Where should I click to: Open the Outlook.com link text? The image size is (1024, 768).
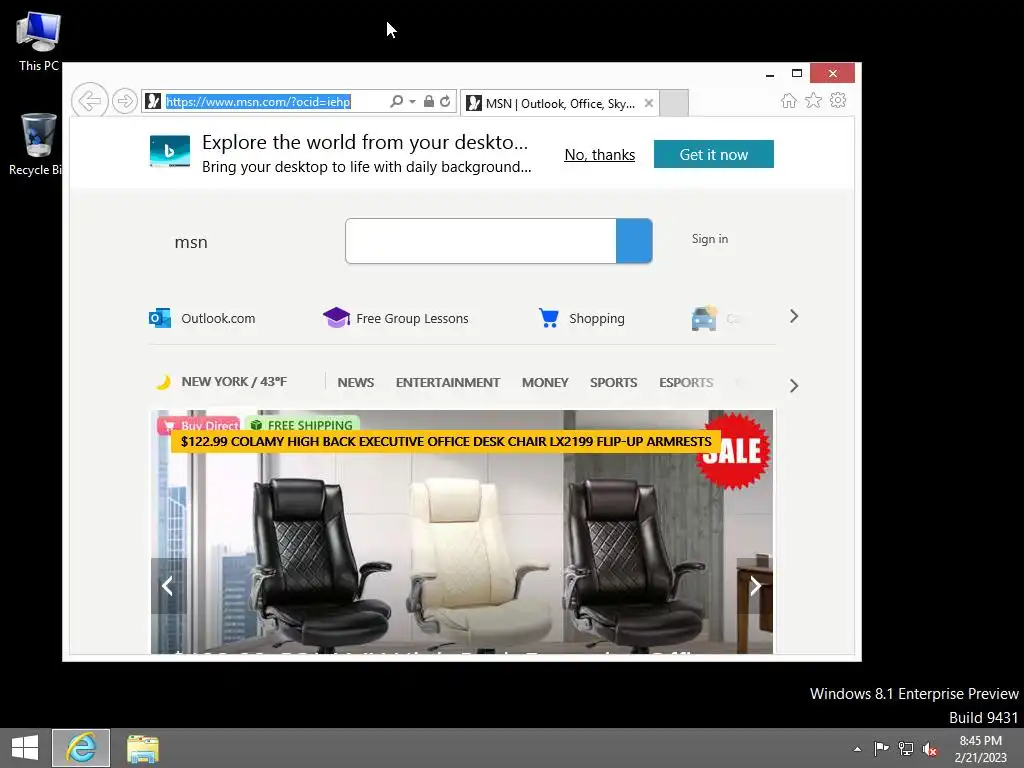(218, 318)
